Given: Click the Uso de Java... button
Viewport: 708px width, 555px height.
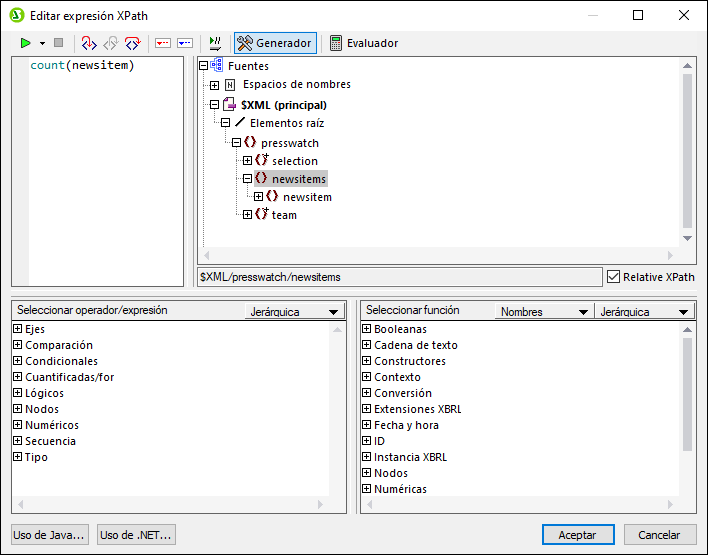Looking at the screenshot, I should [x=49, y=535].
